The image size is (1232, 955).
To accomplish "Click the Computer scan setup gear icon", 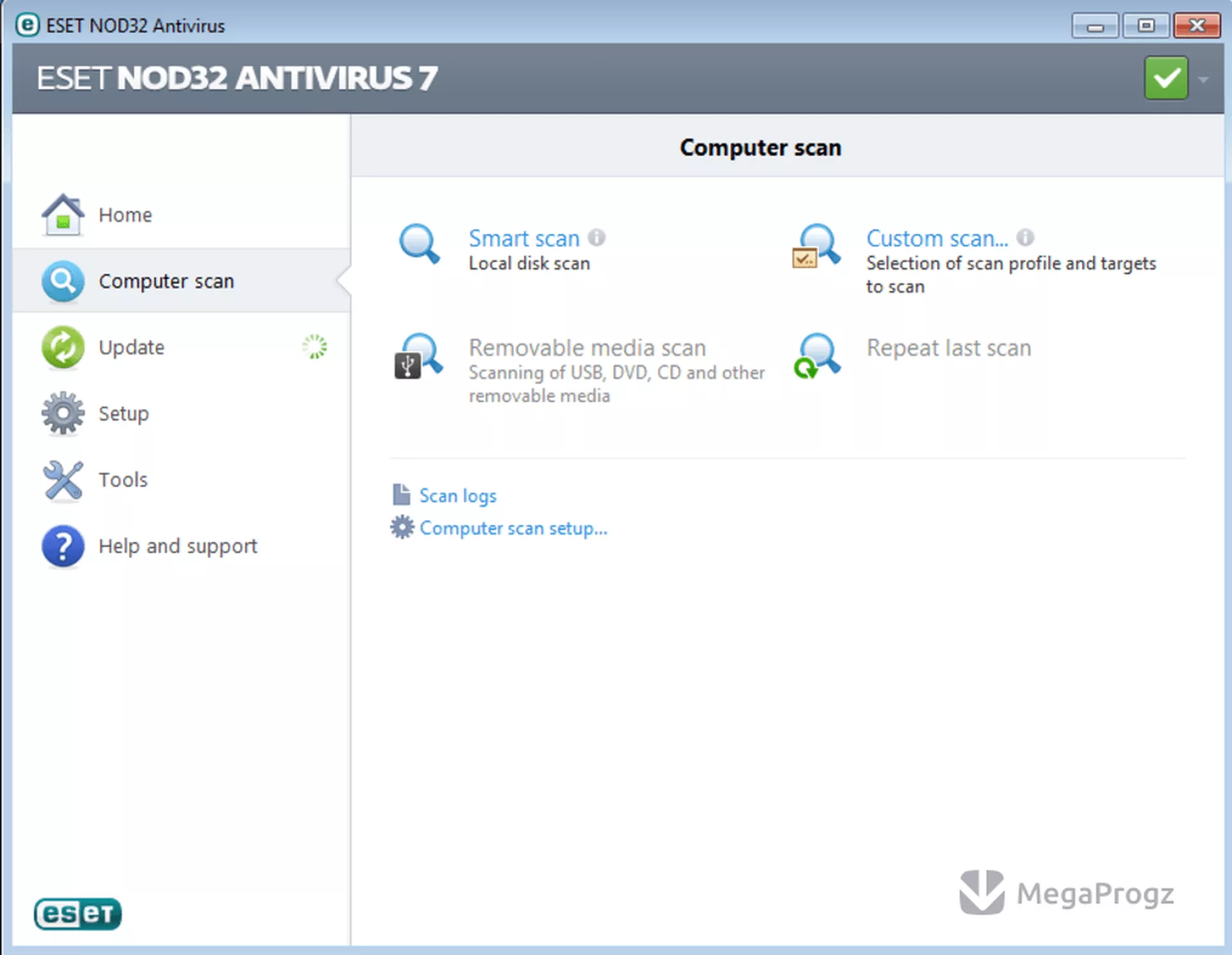I will [x=402, y=527].
